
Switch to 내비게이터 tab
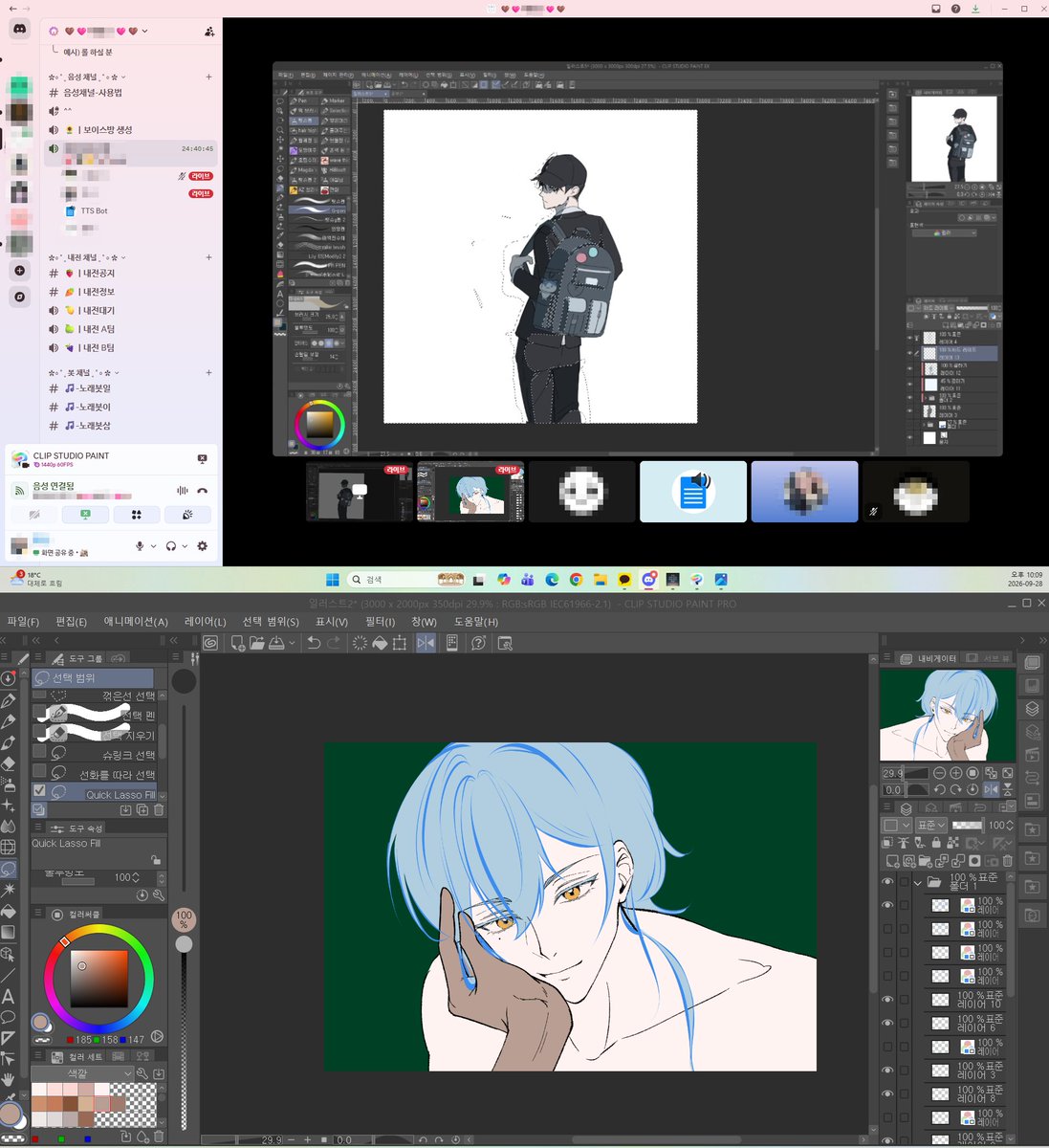click(929, 658)
